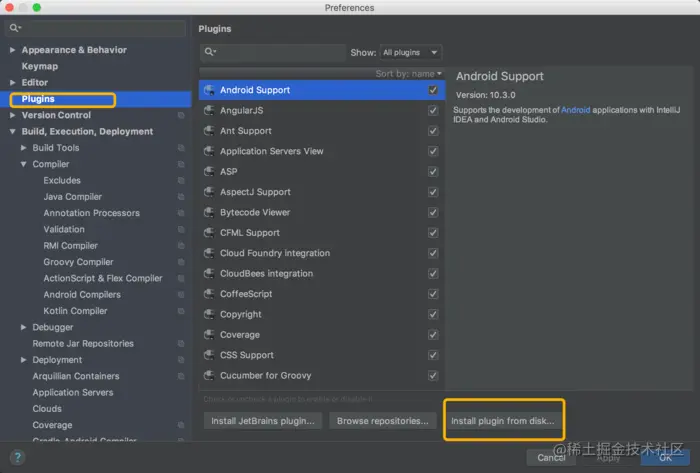
Task: Click the project-level icon beside Version Control
Action: 181,115
